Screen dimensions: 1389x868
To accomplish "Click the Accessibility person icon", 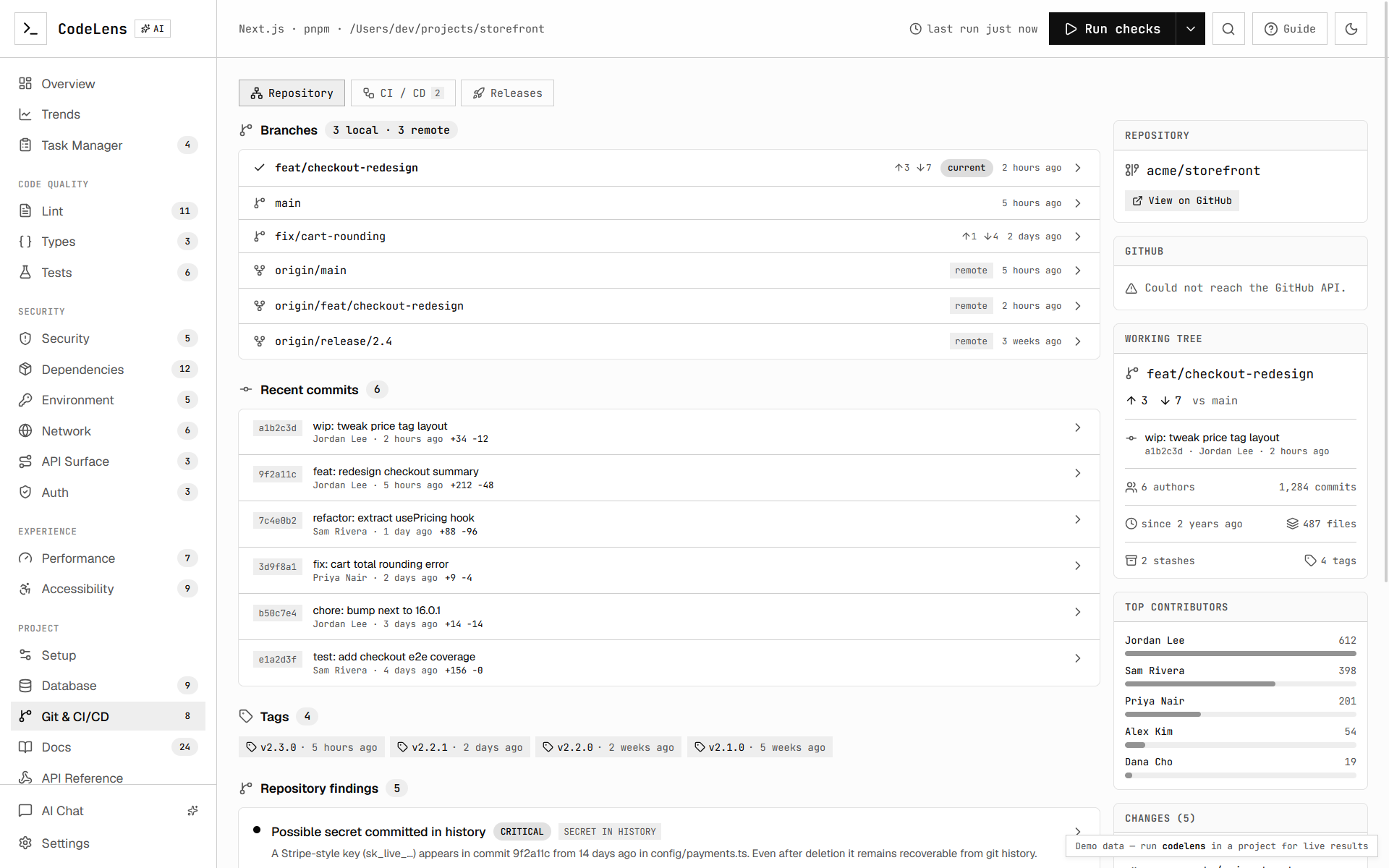I will click(x=25, y=588).
